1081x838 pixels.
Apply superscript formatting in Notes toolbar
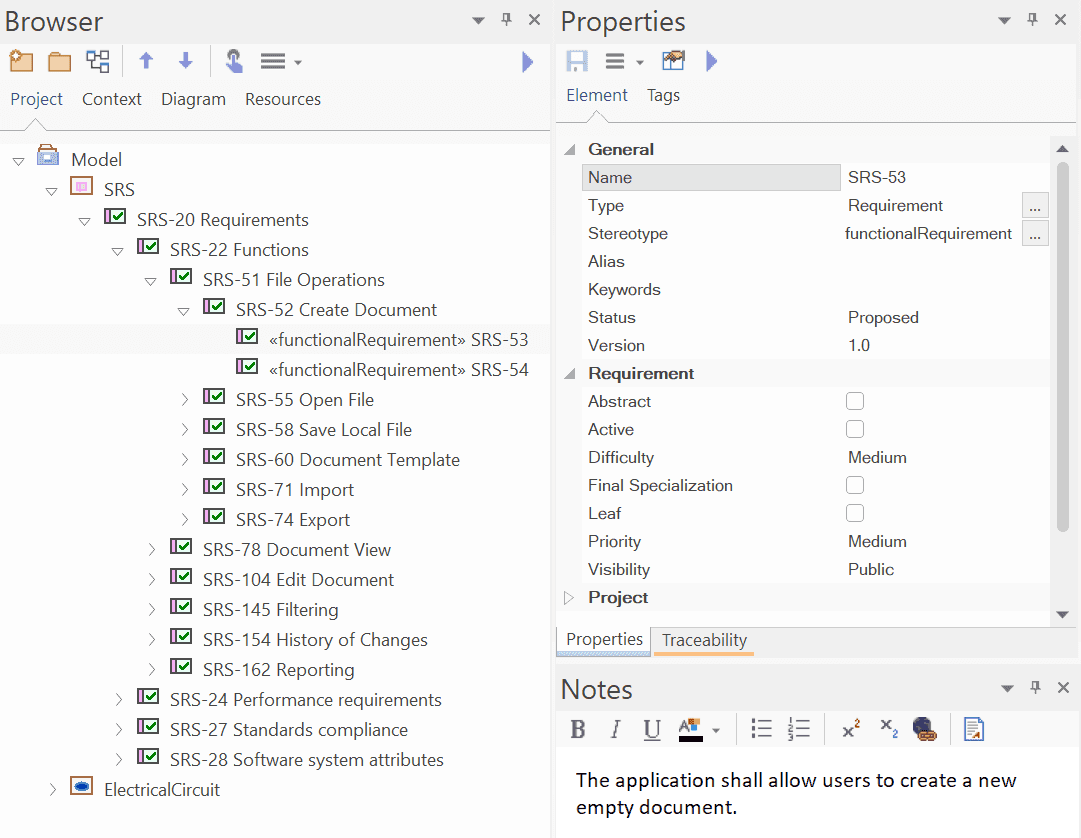click(x=849, y=729)
